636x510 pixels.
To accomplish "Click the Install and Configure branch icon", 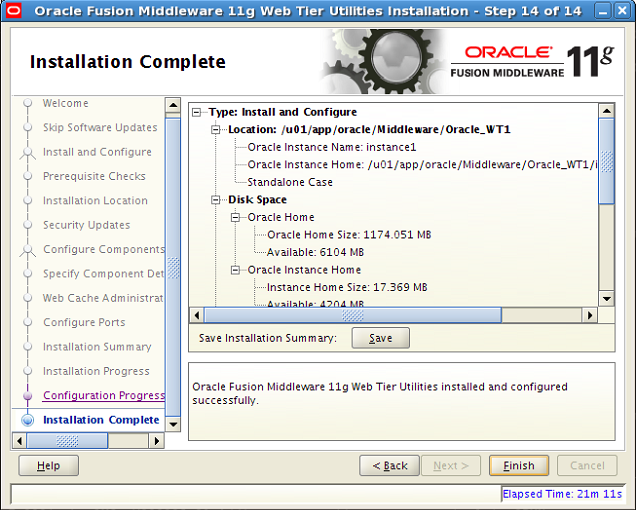I will (28, 153).
